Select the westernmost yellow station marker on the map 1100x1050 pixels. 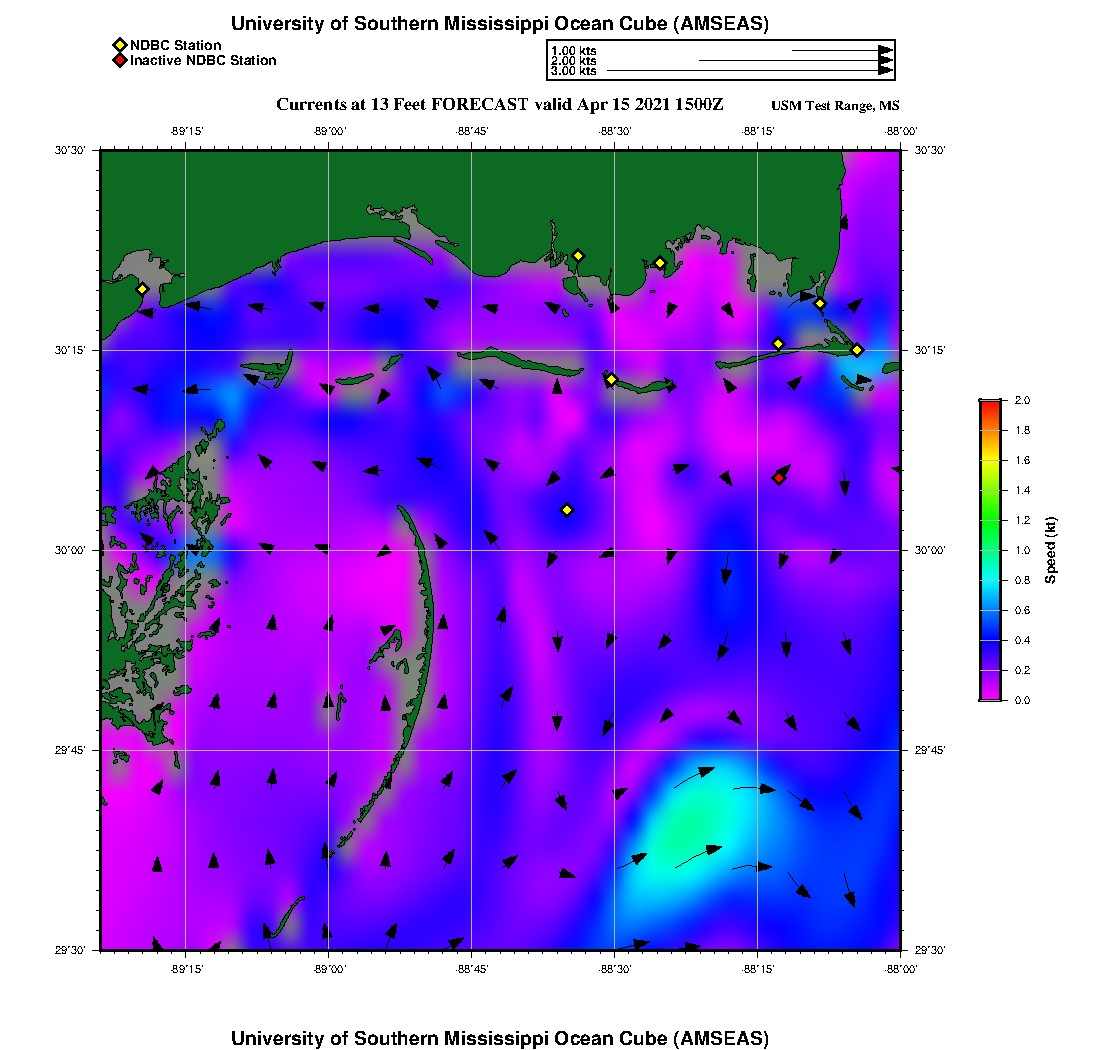pyautogui.click(x=142, y=289)
